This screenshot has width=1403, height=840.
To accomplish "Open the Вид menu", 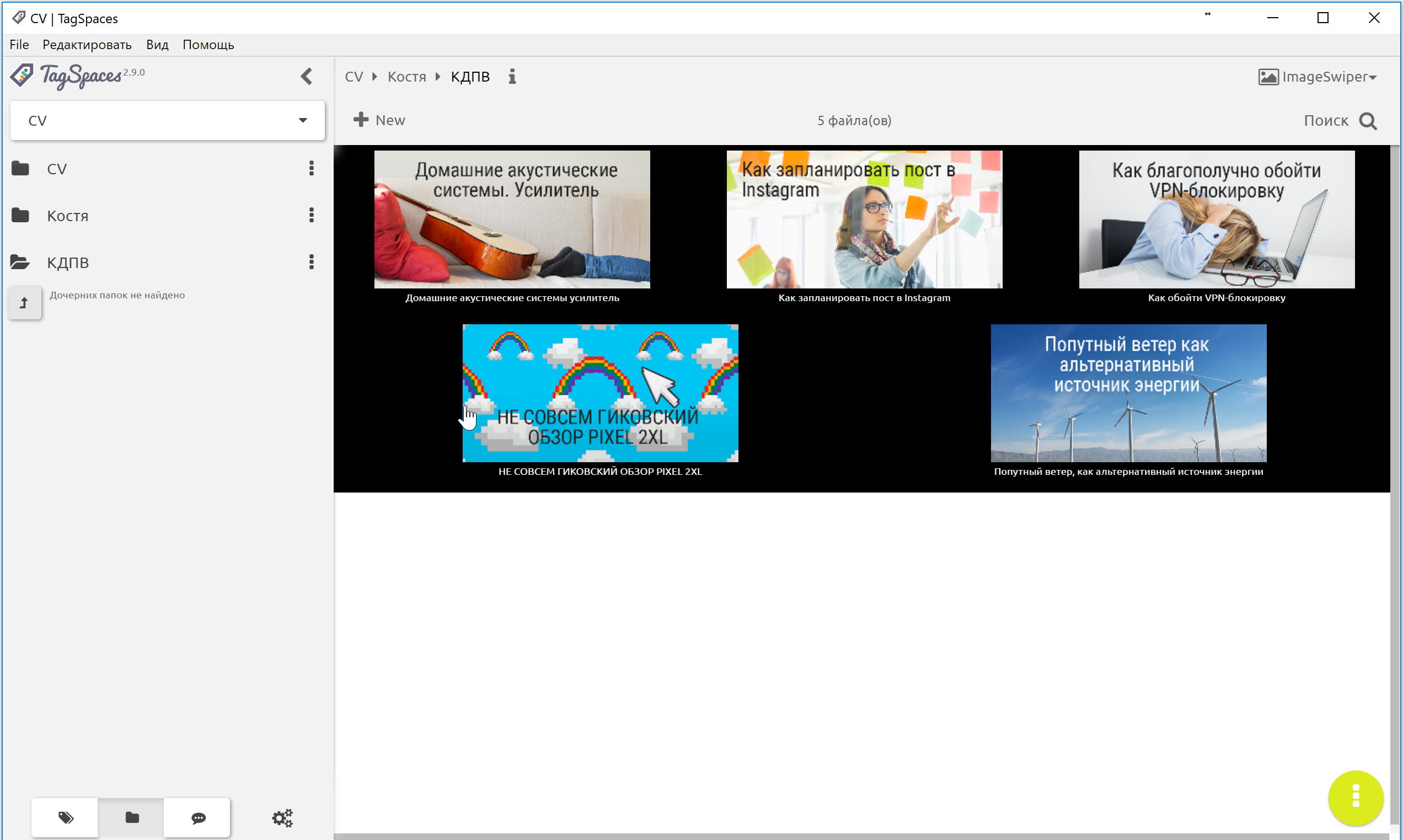I will coord(157,45).
